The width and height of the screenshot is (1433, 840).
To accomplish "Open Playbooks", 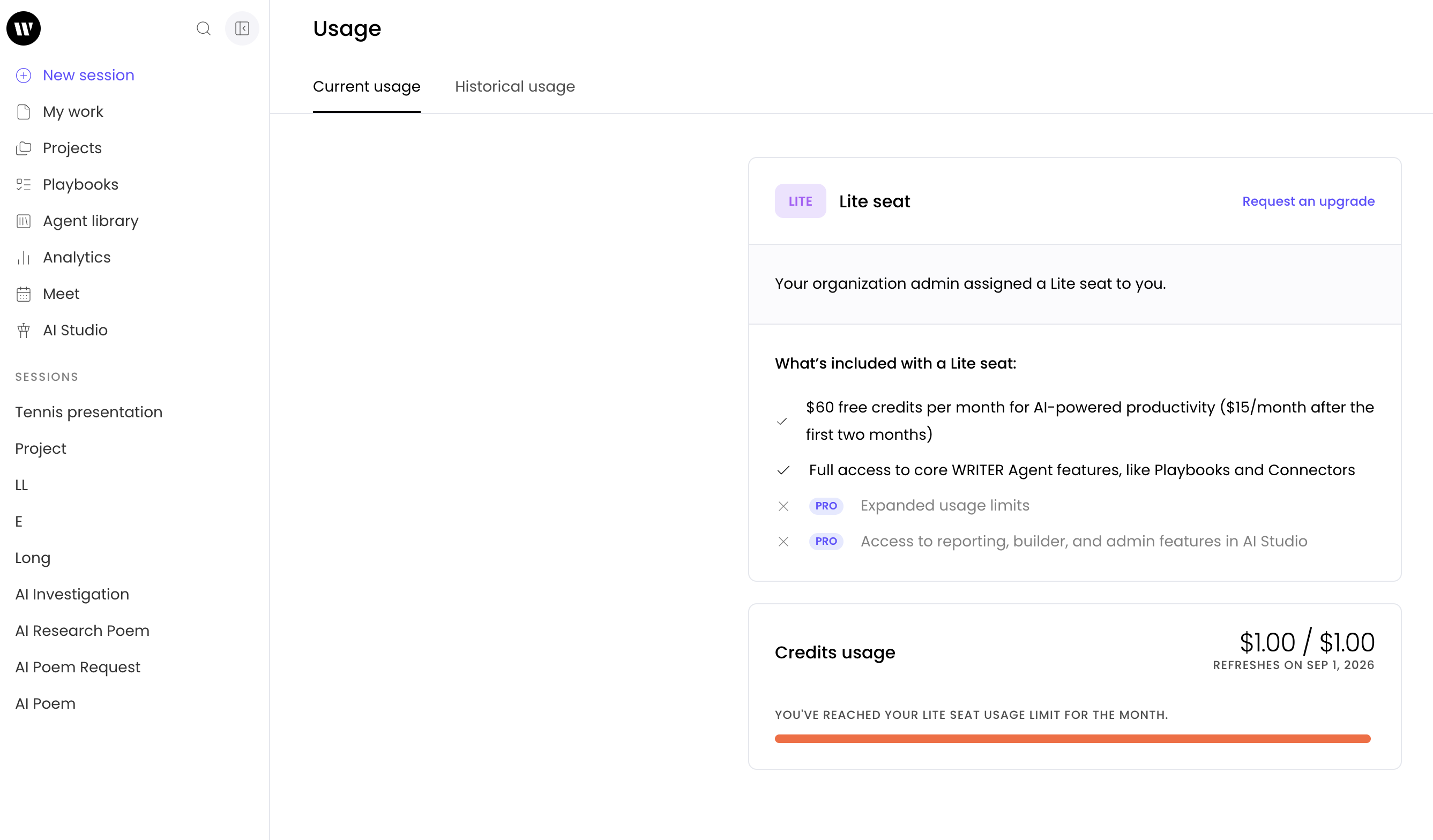I will (x=80, y=185).
